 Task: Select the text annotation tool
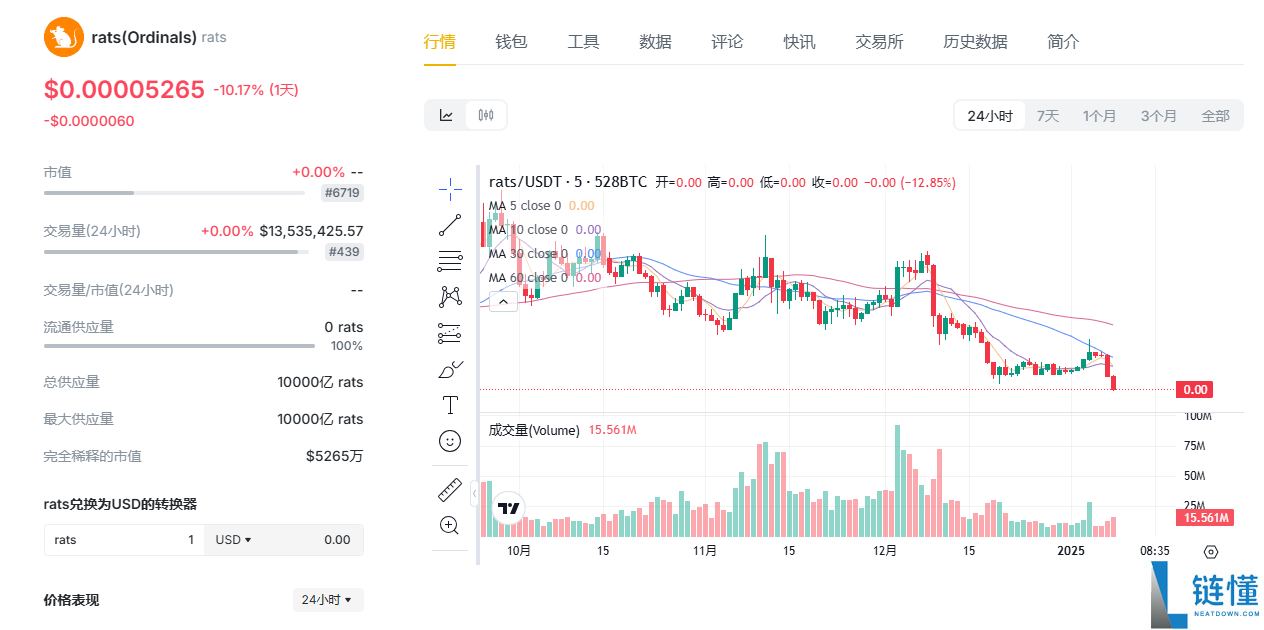pyautogui.click(x=450, y=405)
